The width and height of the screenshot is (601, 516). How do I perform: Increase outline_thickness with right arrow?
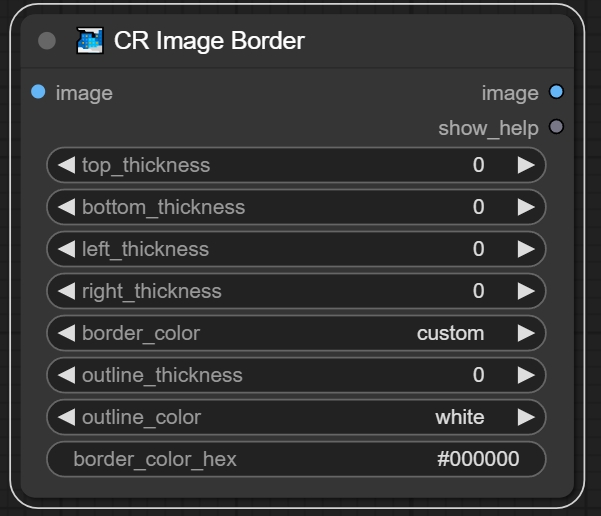[526, 375]
